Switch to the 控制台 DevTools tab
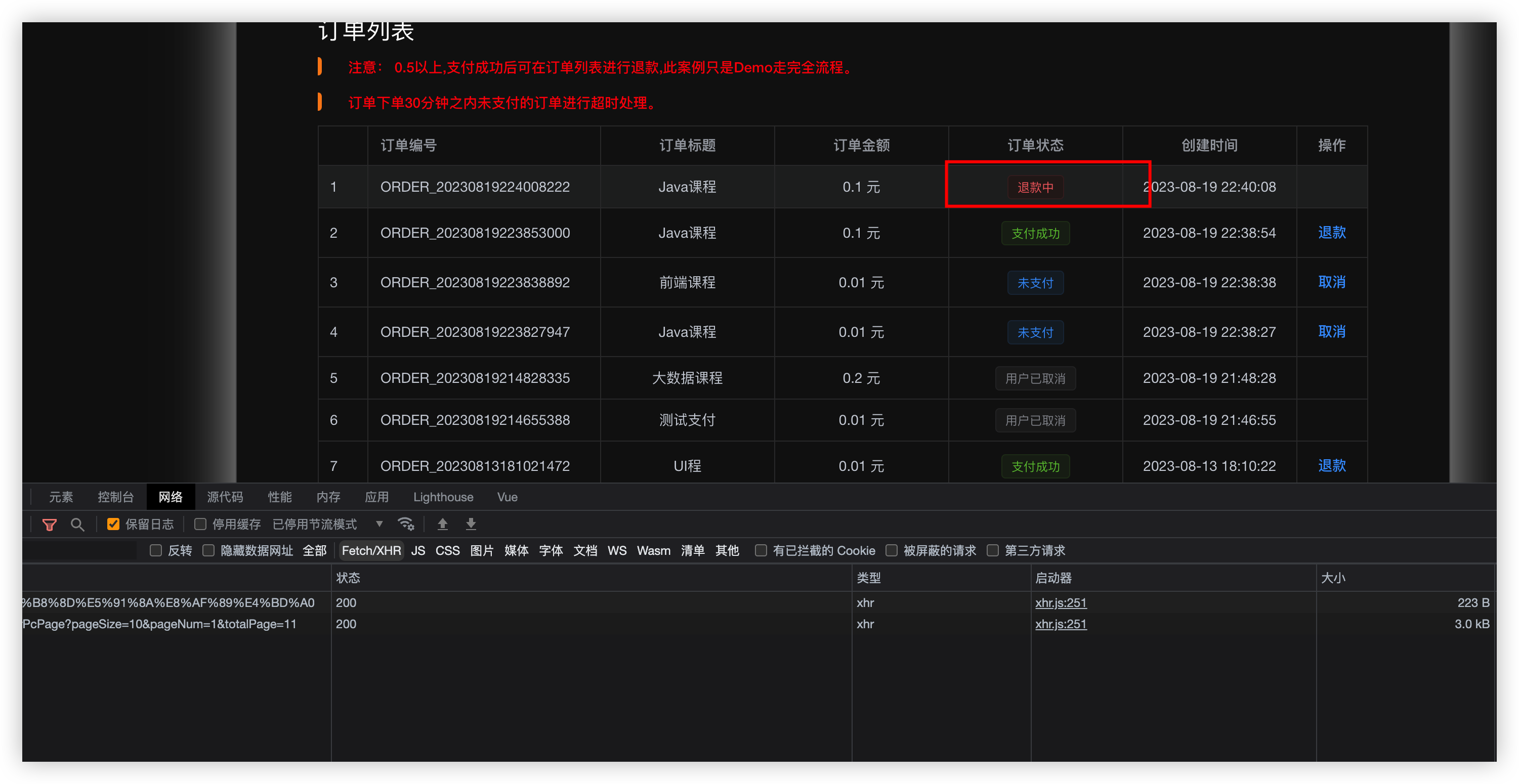1519x784 pixels. tap(115, 497)
